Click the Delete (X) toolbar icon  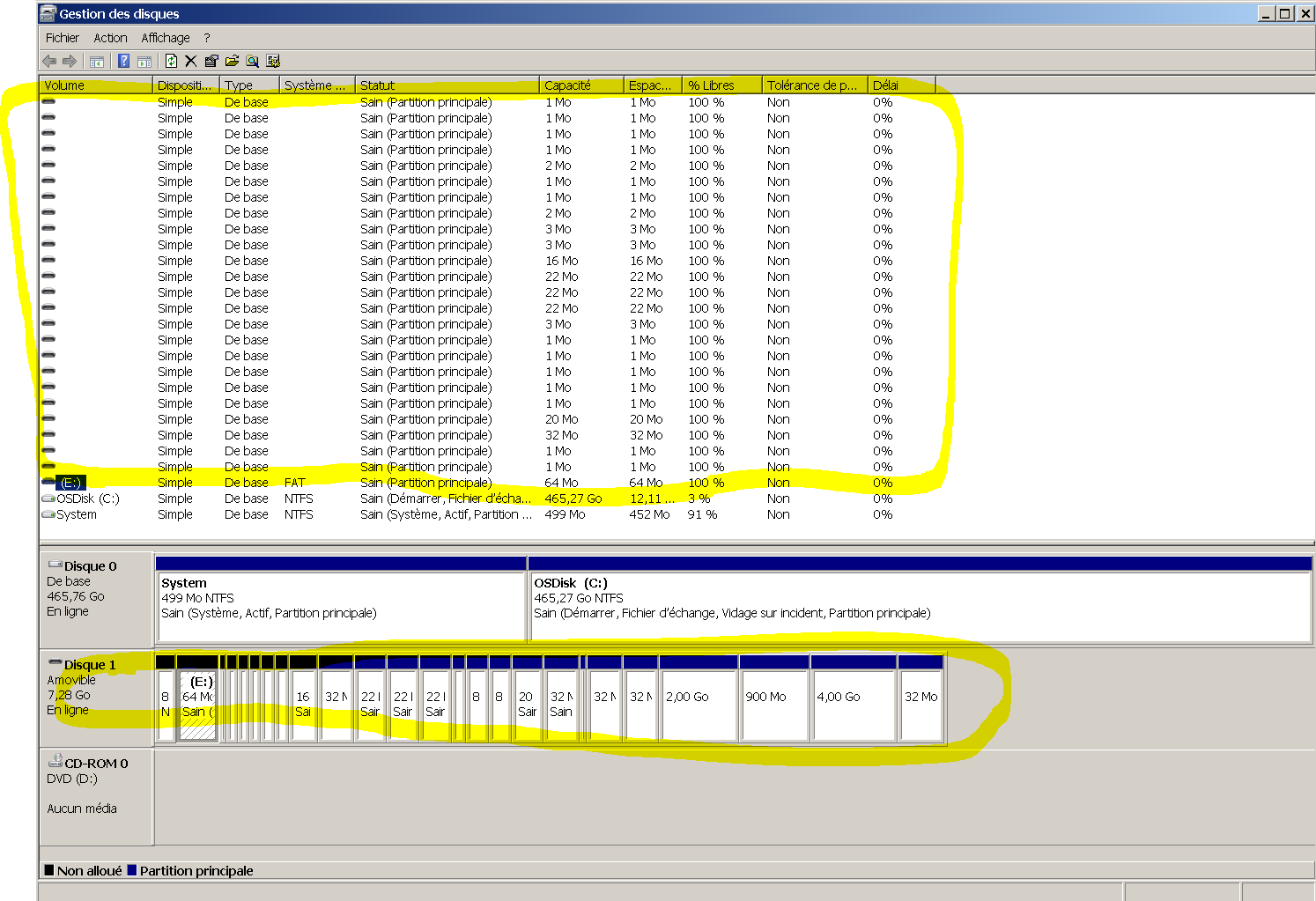point(190,61)
